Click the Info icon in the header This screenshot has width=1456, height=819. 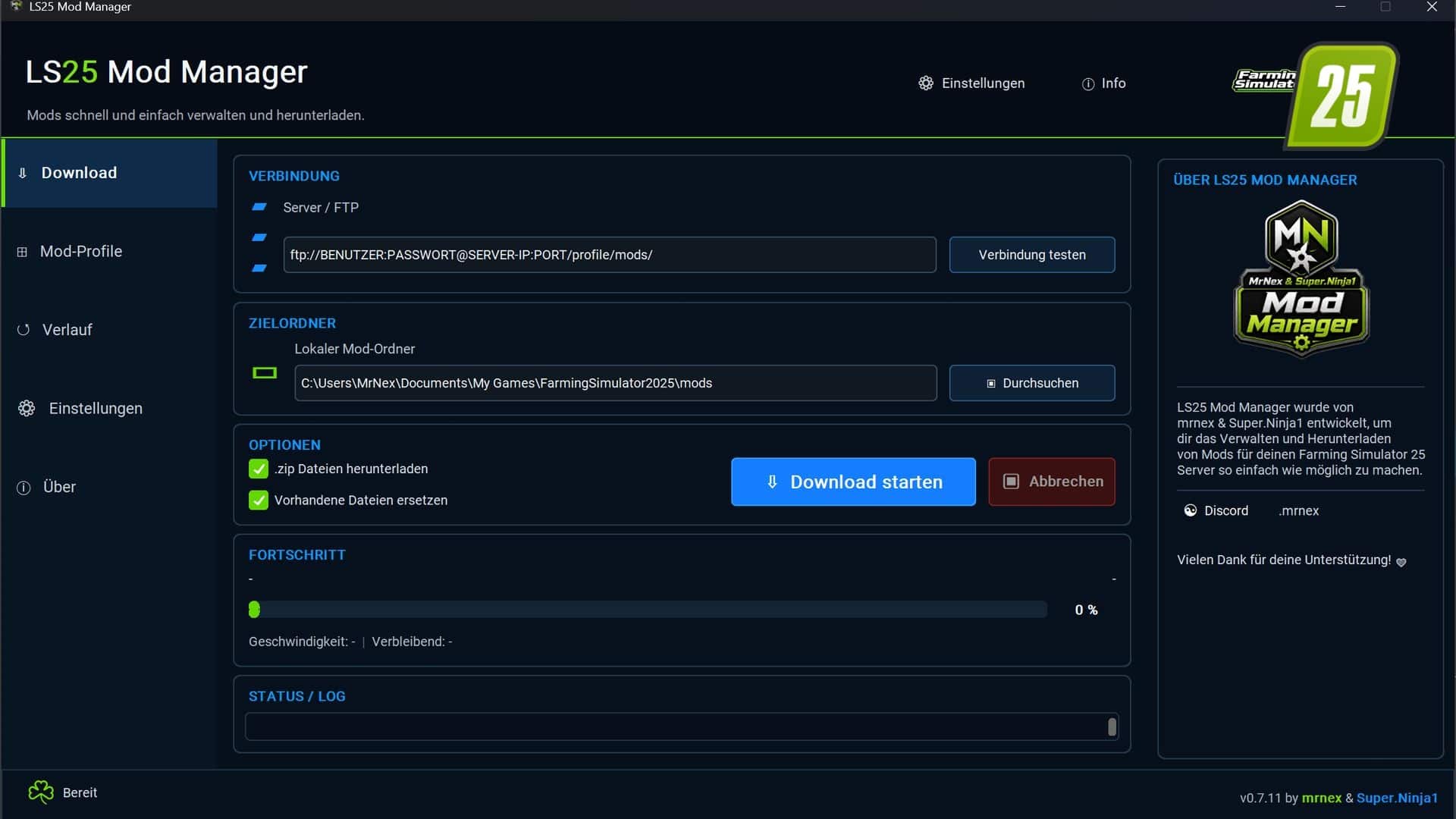pyautogui.click(x=1087, y=84)
